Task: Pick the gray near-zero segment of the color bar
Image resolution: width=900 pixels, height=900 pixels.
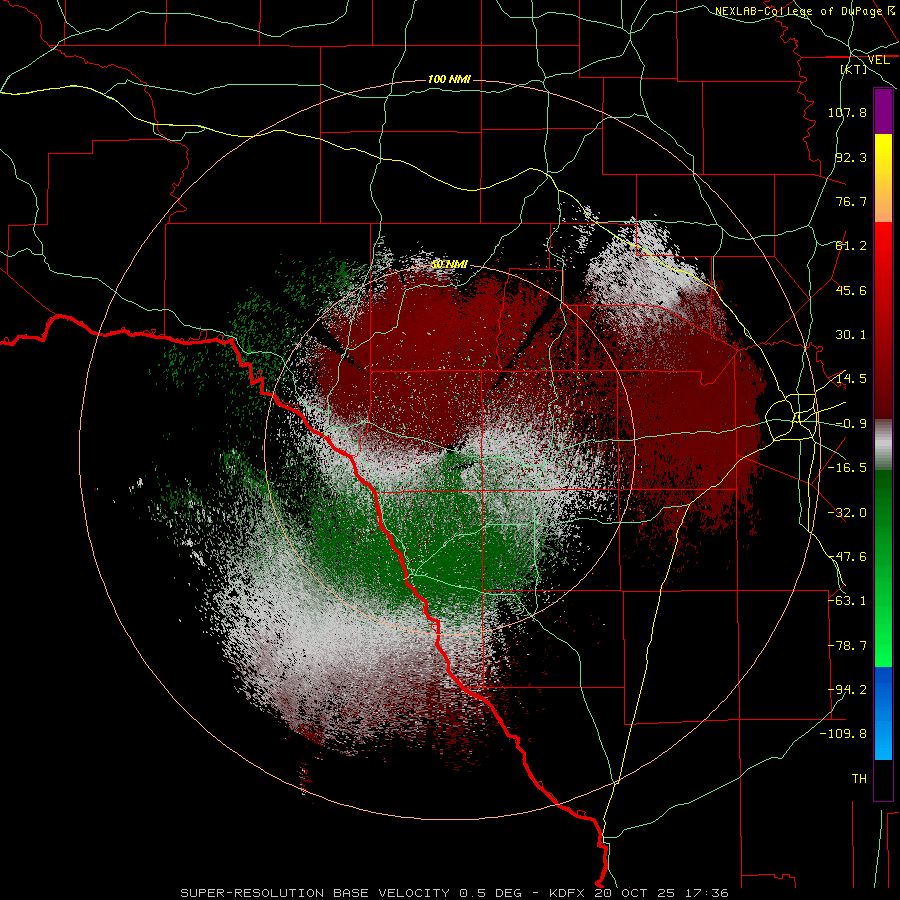Action: coord(883,442)
